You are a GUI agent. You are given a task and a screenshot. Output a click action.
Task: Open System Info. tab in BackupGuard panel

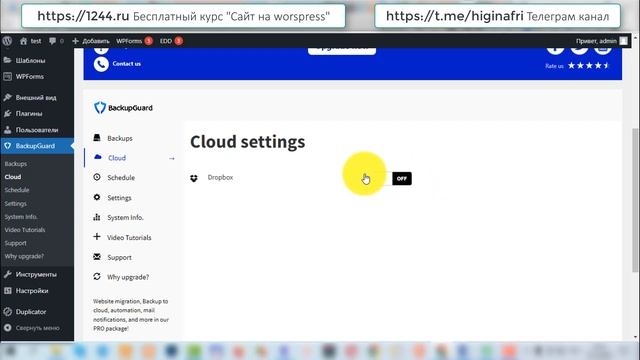click(x=125, y=218)
